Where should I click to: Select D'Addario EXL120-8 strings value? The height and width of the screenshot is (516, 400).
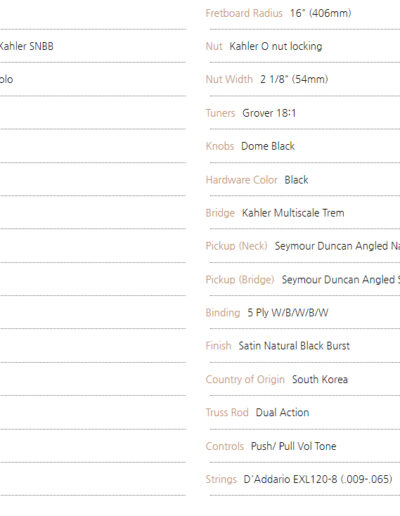click(318, 479)
